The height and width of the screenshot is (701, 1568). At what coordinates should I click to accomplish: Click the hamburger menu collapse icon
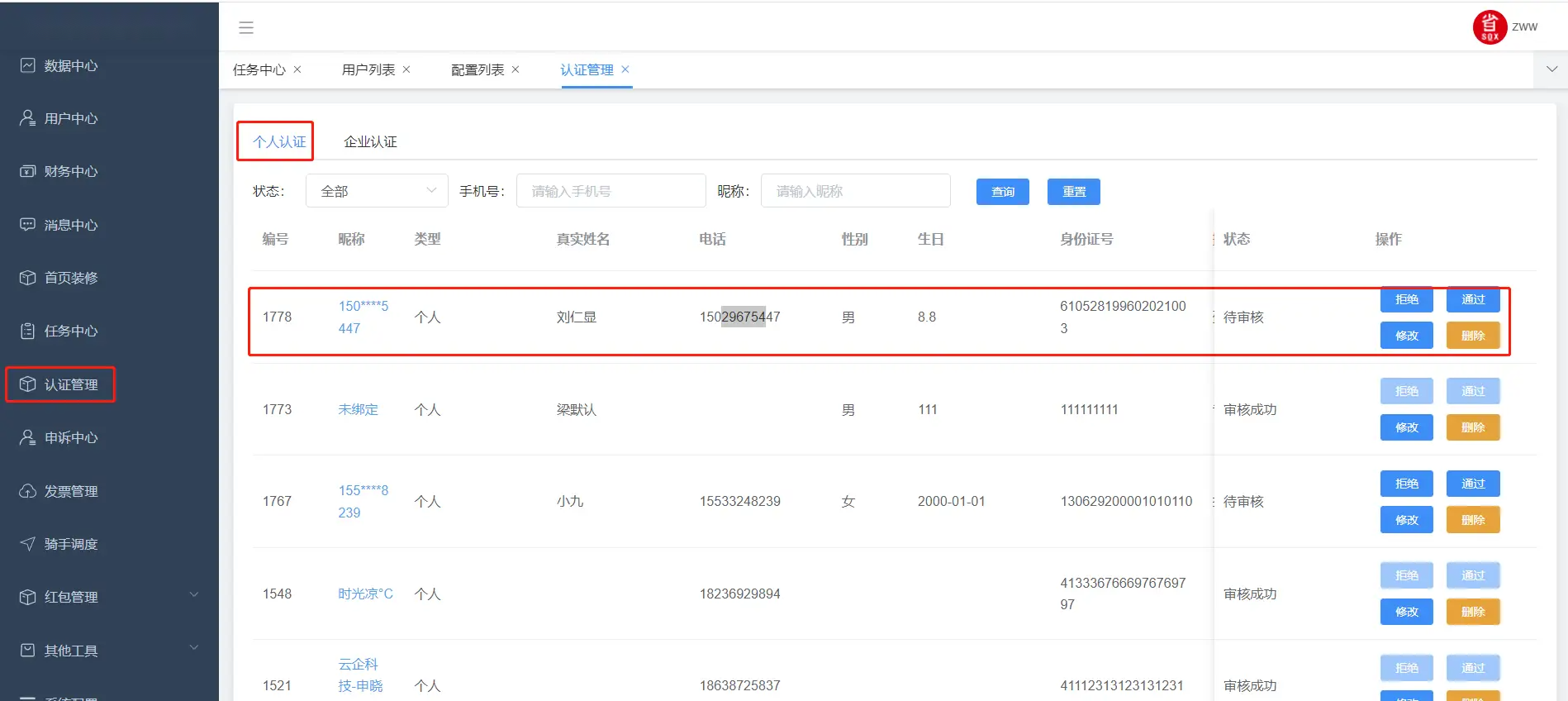[246, 28]
